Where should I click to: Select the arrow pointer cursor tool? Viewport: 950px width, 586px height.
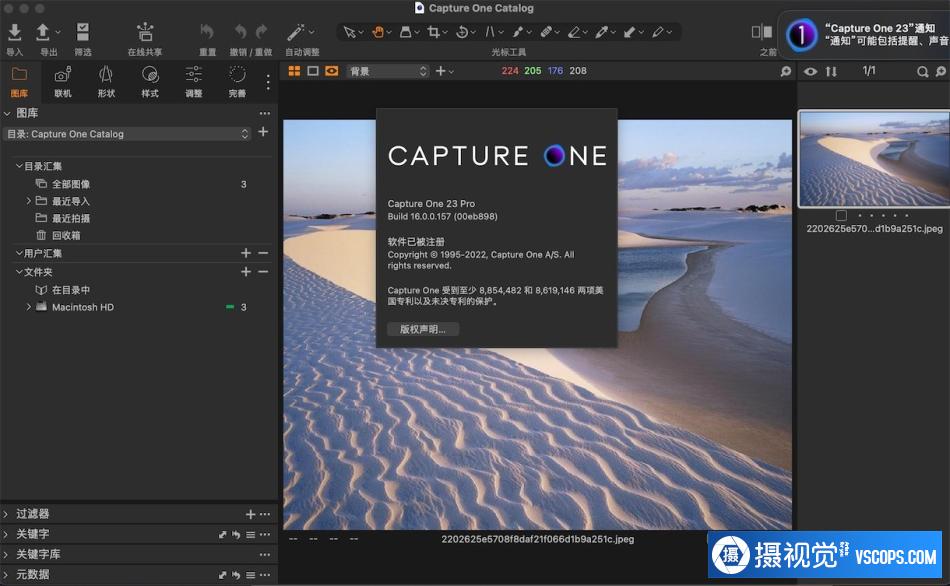pos(350,32)
